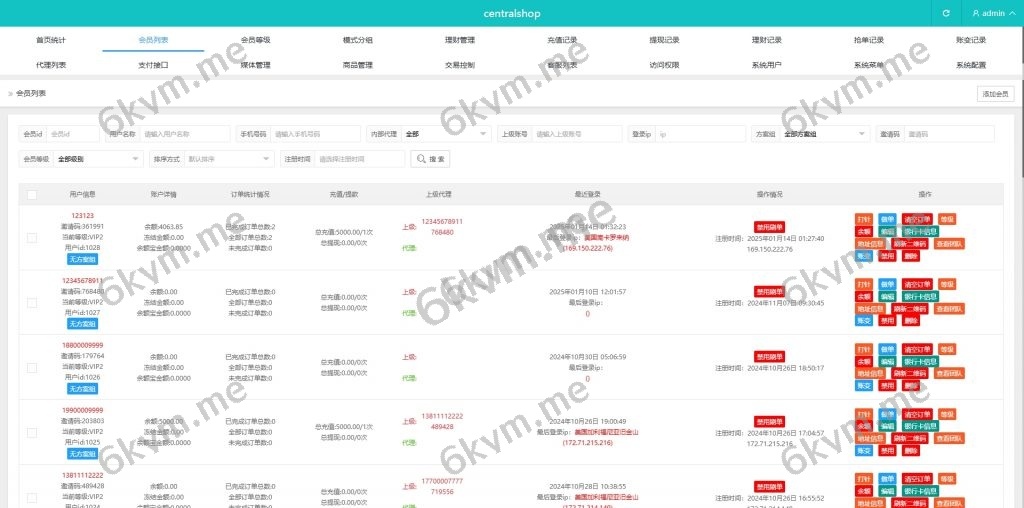This screenshot has height=508, width=1024.
Task: Click the 最近登录 column header
Action: 587,195
